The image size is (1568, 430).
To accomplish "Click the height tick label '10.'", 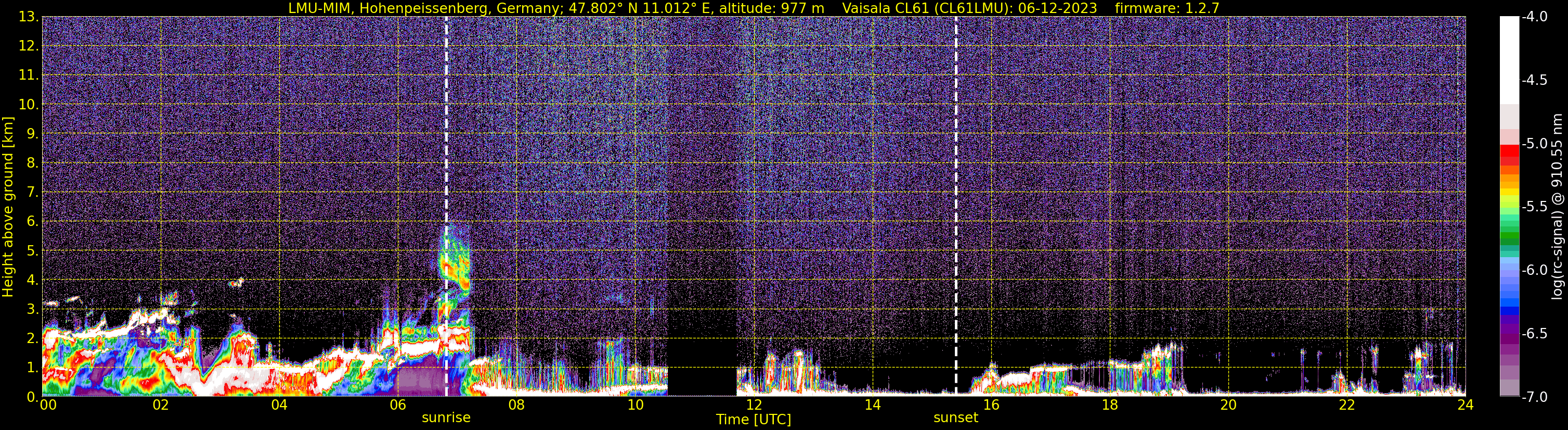I will tap(29, 104).
